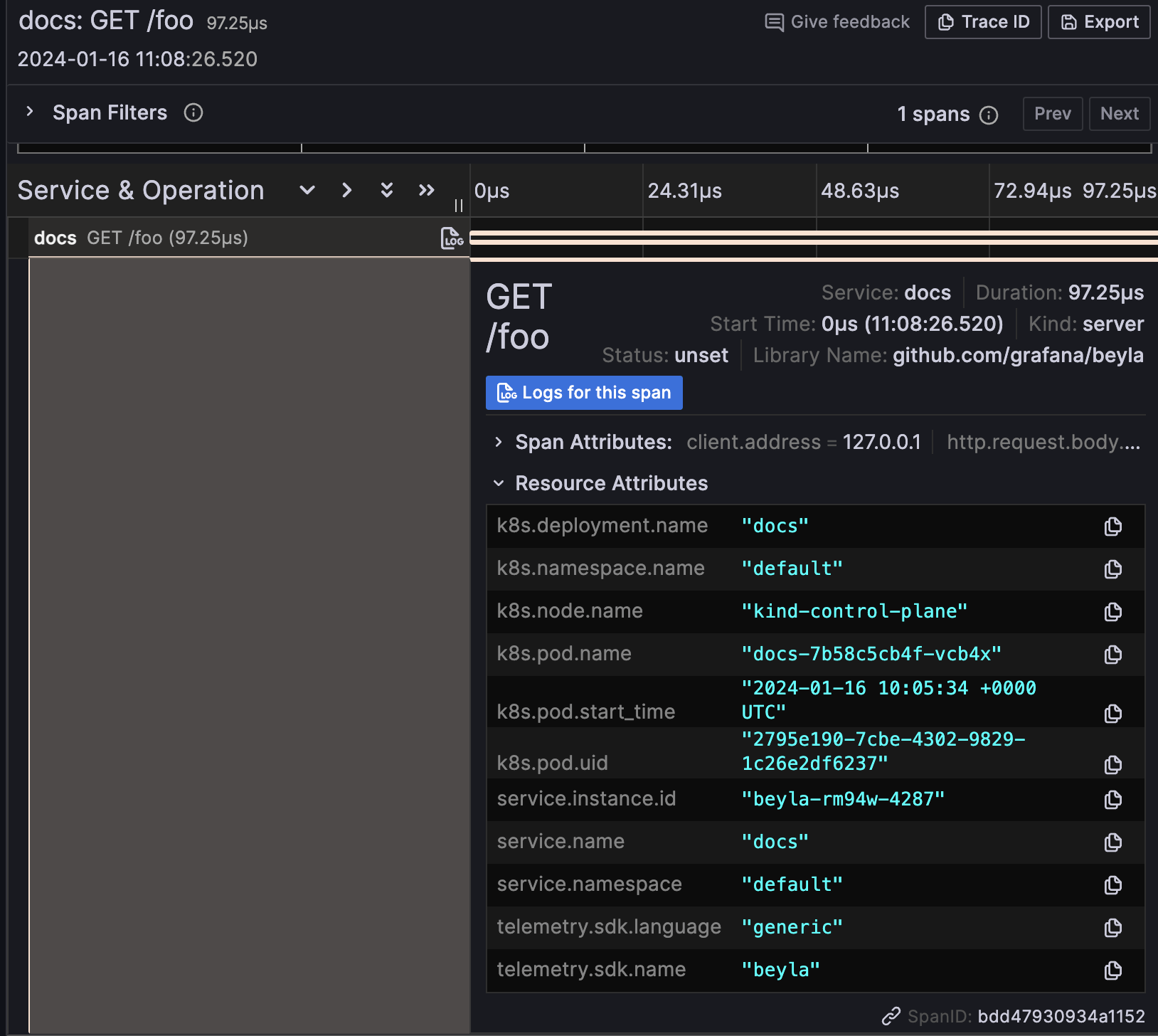This screenshot has height=1036, width=1158.
Task: Expand the Span Attributes section
Action: [x=499, y=442]
